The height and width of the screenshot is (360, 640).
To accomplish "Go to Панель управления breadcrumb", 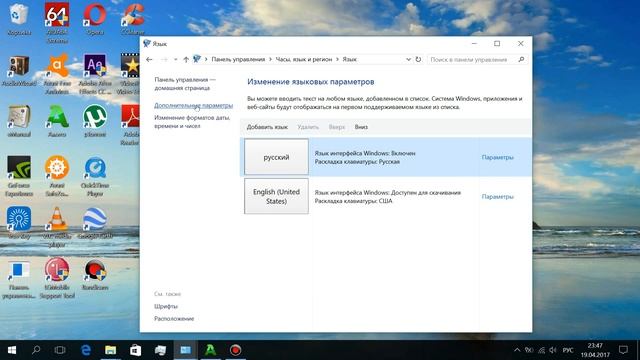I will click(x=238, y=59).
